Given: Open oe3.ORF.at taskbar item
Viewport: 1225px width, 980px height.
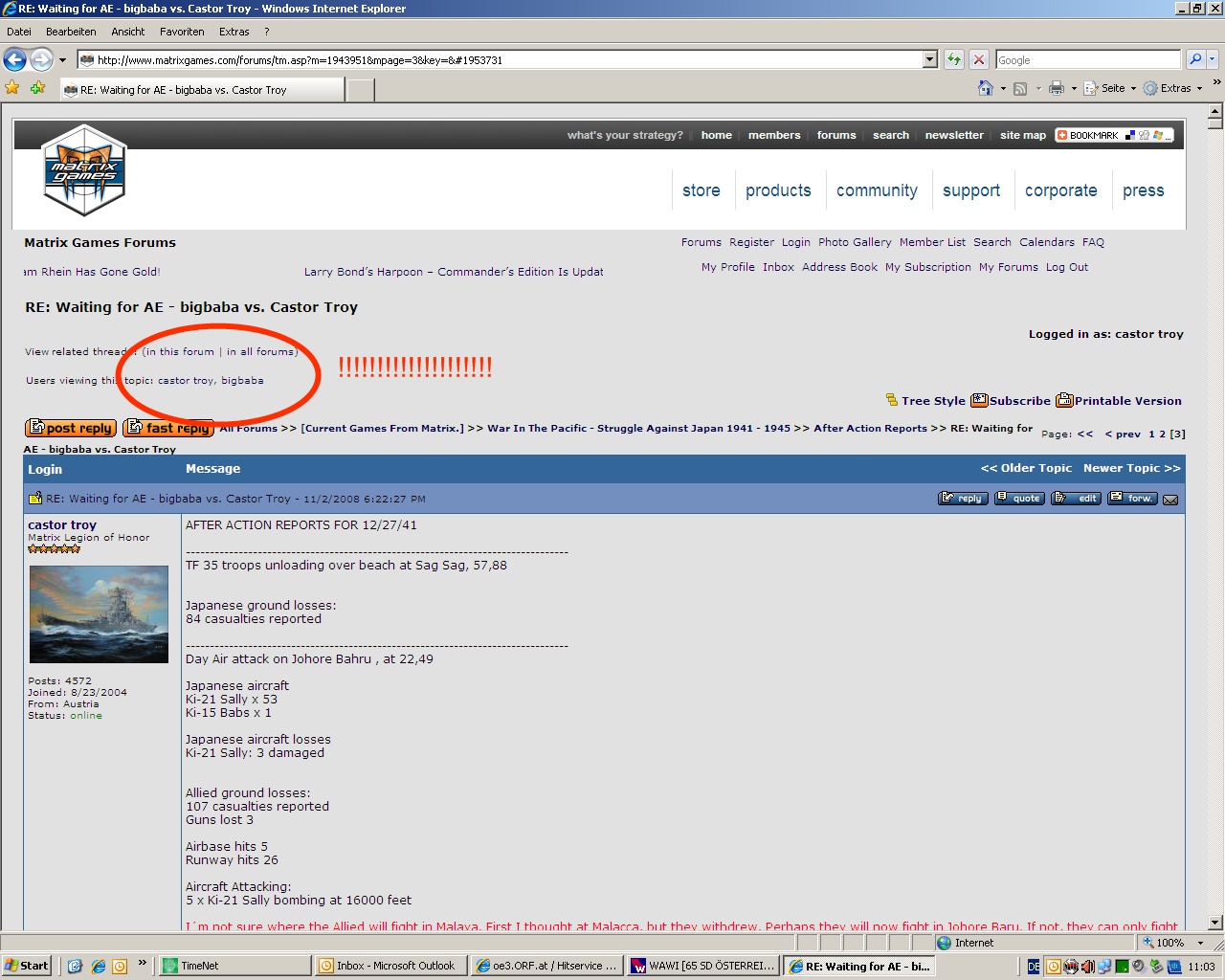Looking at the screenshot, I should click(546, 966).
